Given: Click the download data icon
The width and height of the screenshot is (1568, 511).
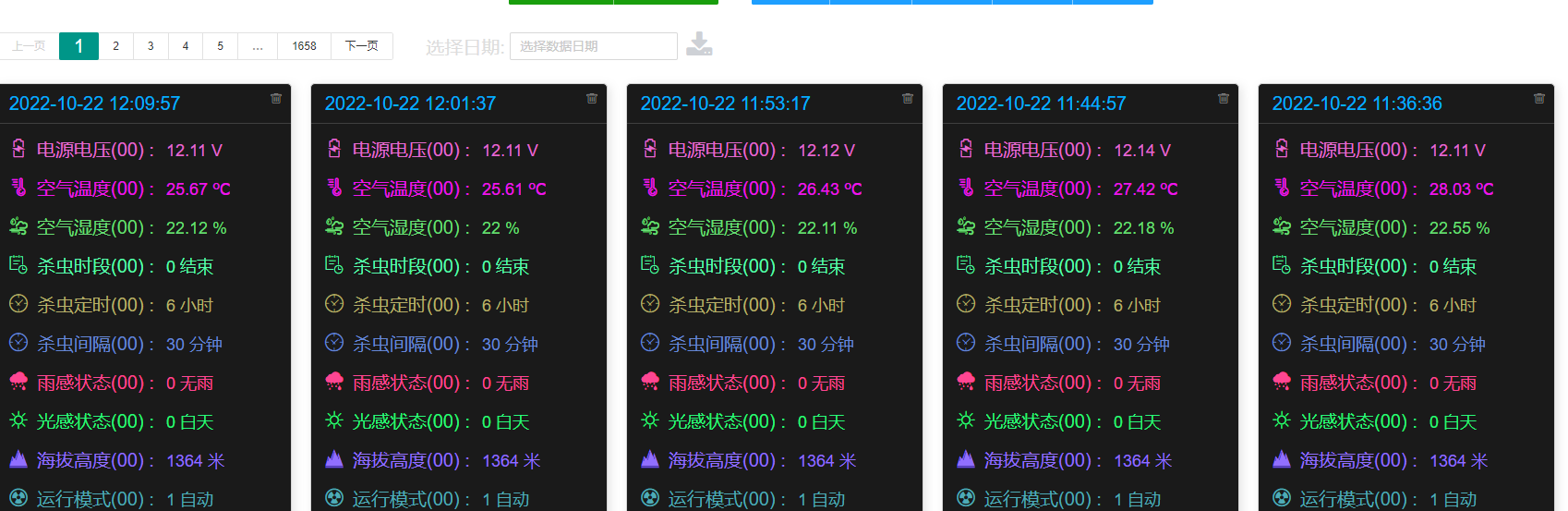Looking at the screenshot, I should (x=699, y=44).
